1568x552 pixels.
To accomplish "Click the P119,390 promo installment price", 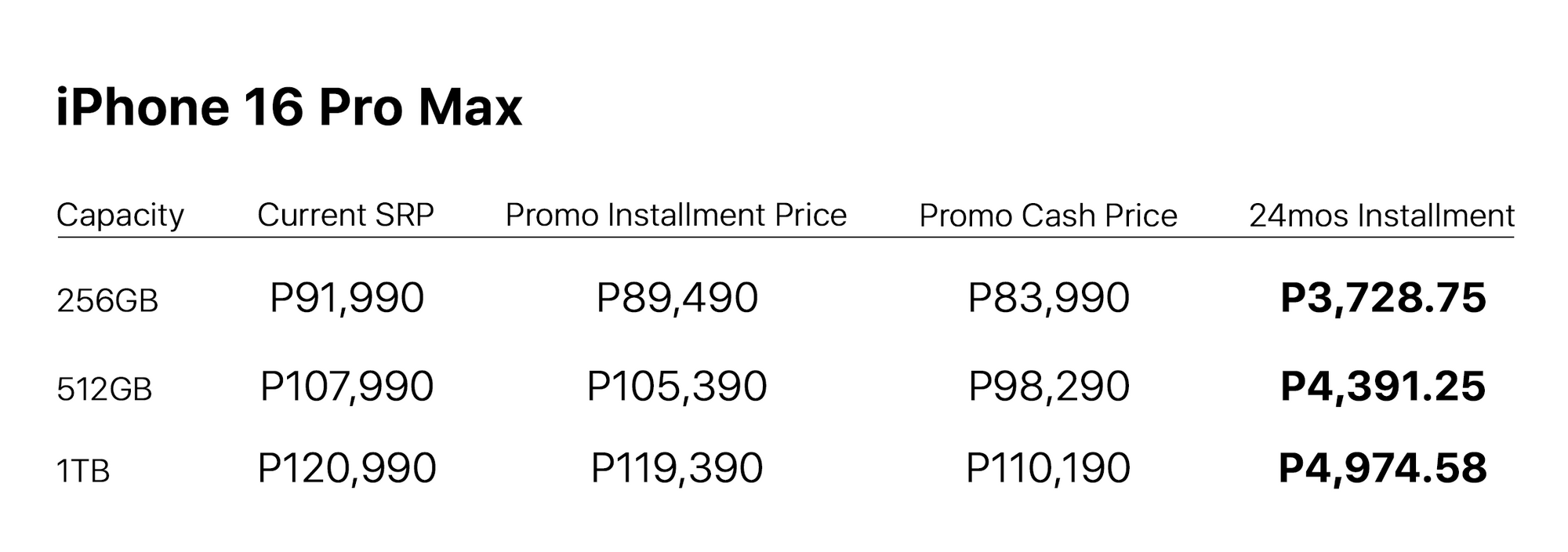I will (677, 468).
